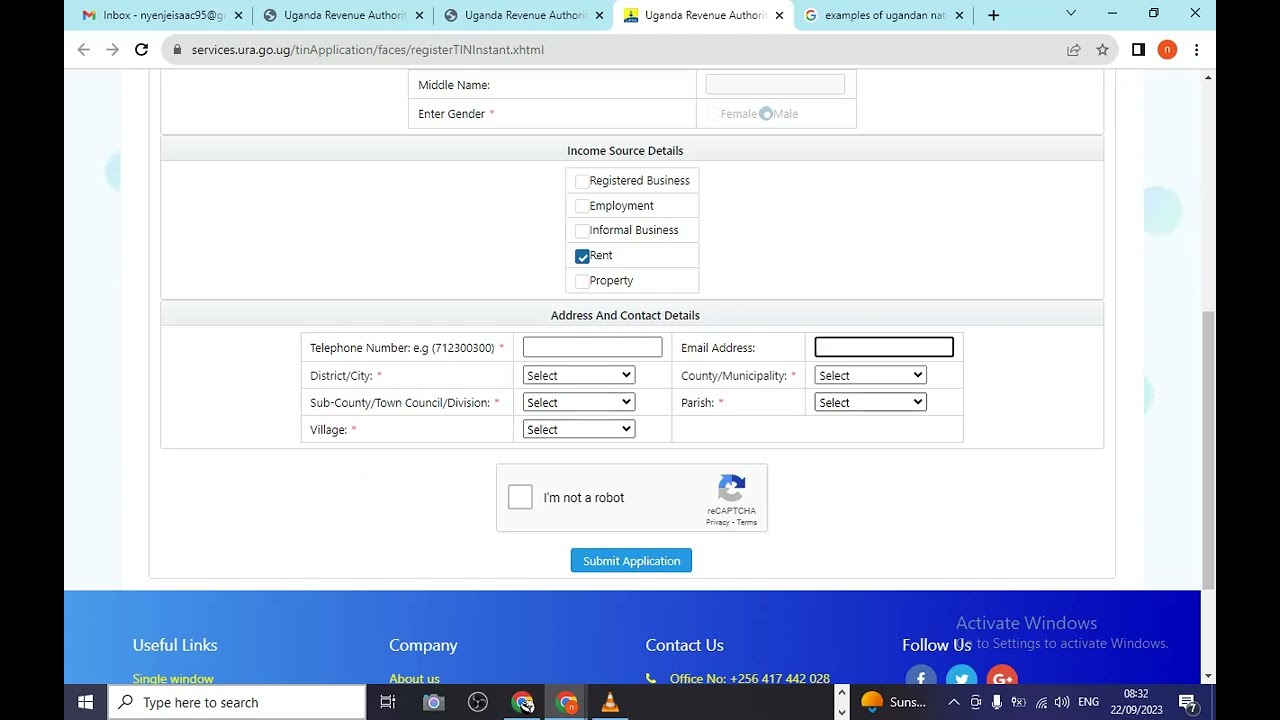Click the Email Address input field
1280x720 pixels.
click(884, 347)
